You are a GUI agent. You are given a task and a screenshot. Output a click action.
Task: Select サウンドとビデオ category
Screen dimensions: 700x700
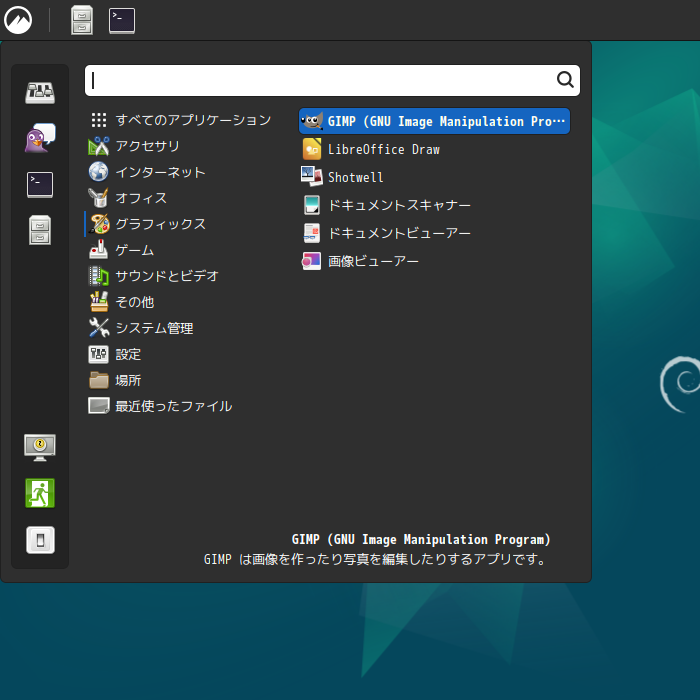coord(166,276)
